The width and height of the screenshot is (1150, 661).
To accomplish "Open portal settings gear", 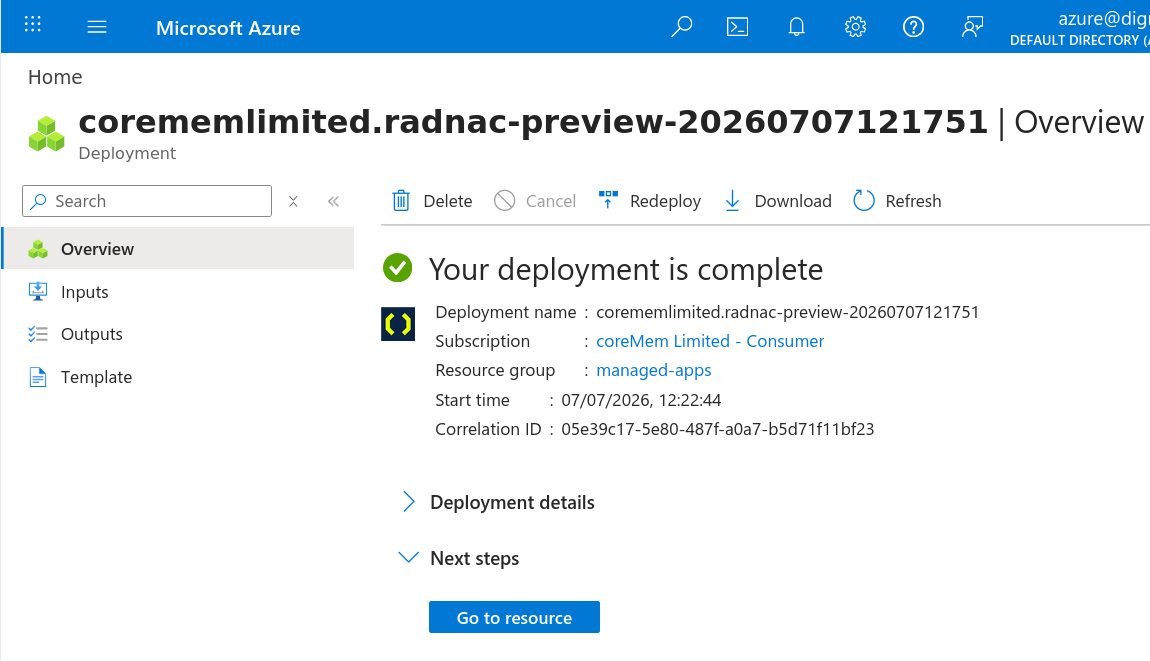I will click(x=855, y=27).
